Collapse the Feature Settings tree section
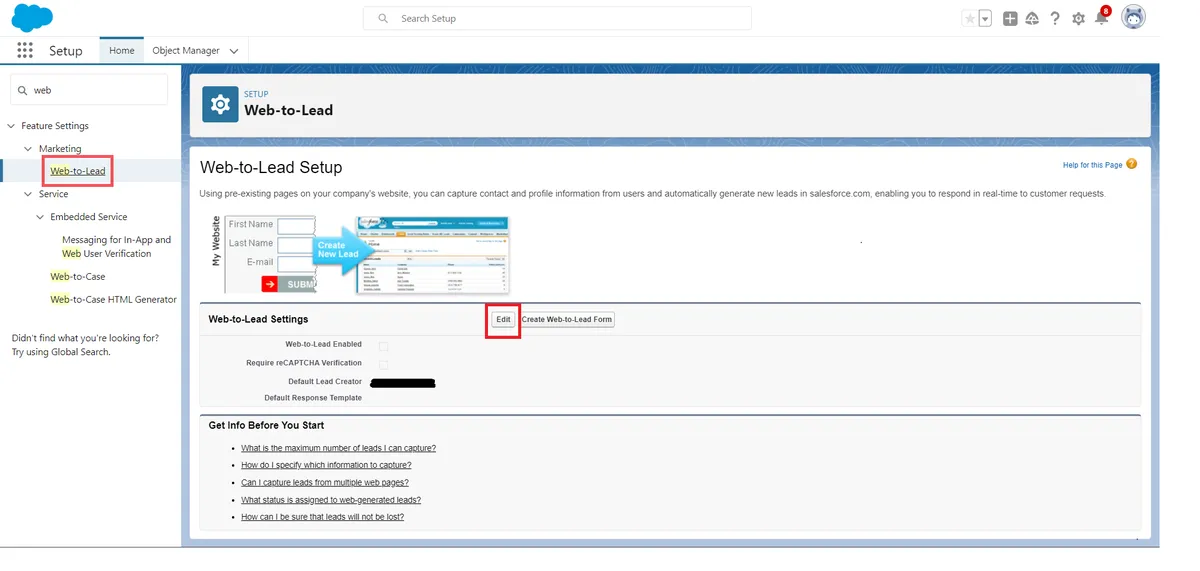This screenshot has height=571, width=1200. click(11, 126)
